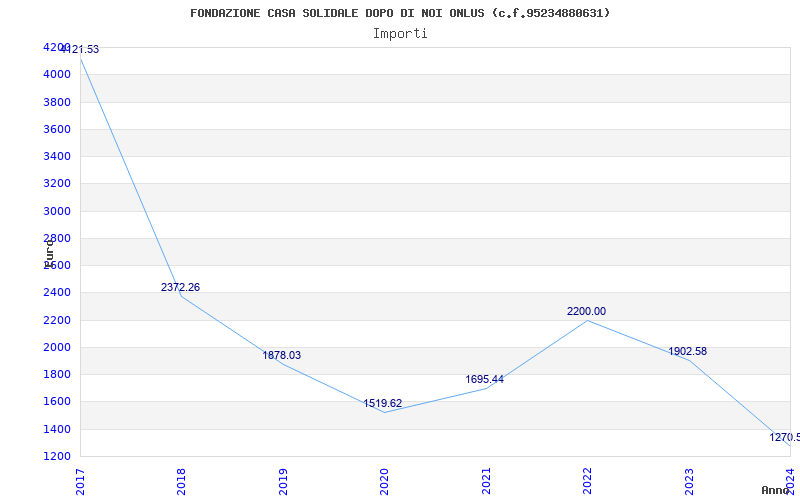The image size is (800, 500).
Task: Select the 2020 x-axis label
Action: (384, 482)
